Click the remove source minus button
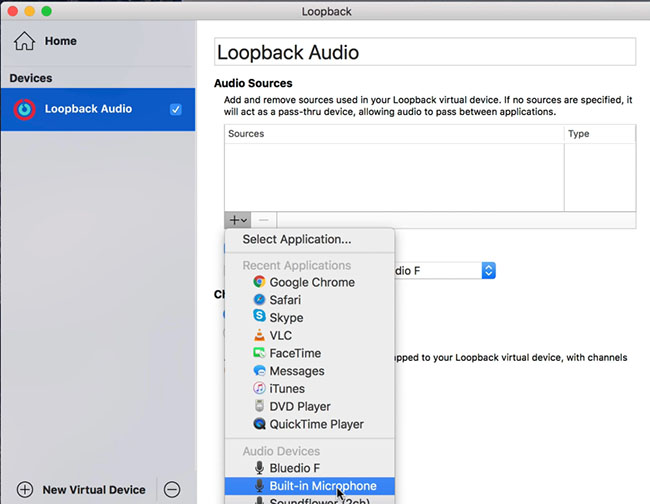 point(264,220)
